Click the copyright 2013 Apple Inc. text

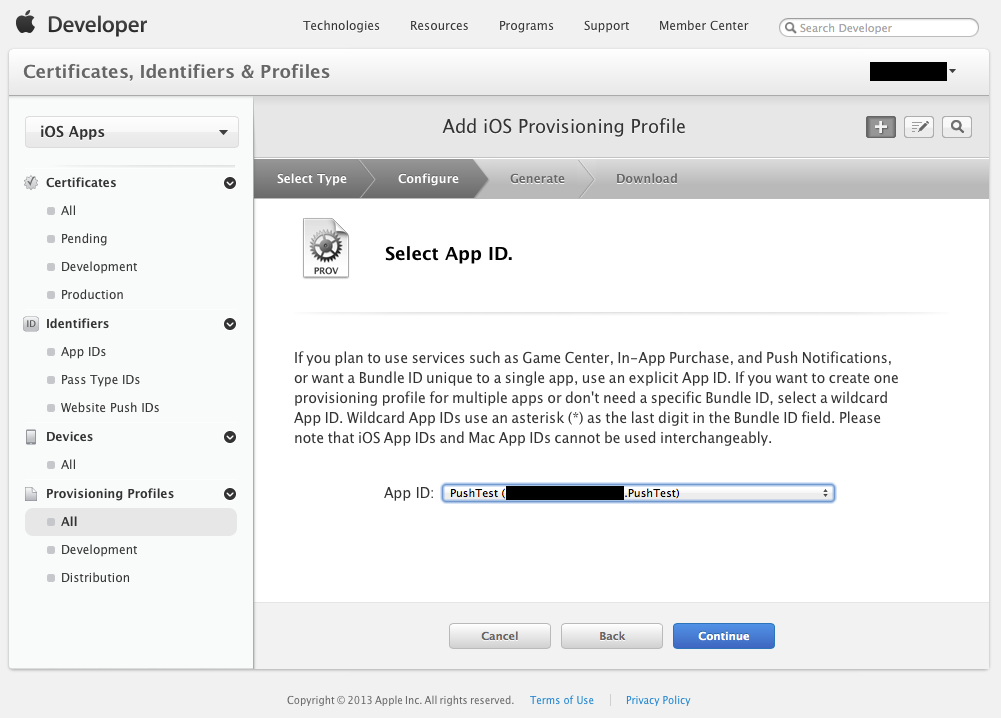click(400, 700)
